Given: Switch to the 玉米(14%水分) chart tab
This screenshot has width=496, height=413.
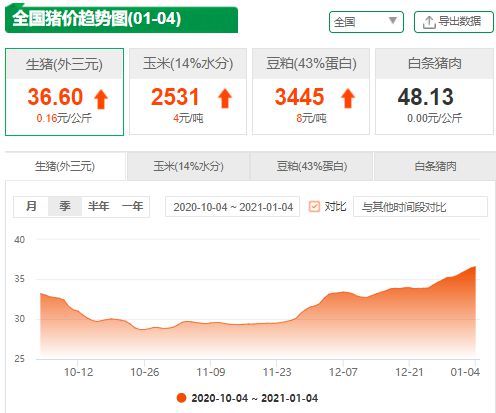Looking at the screenshot, I should 188,166.
